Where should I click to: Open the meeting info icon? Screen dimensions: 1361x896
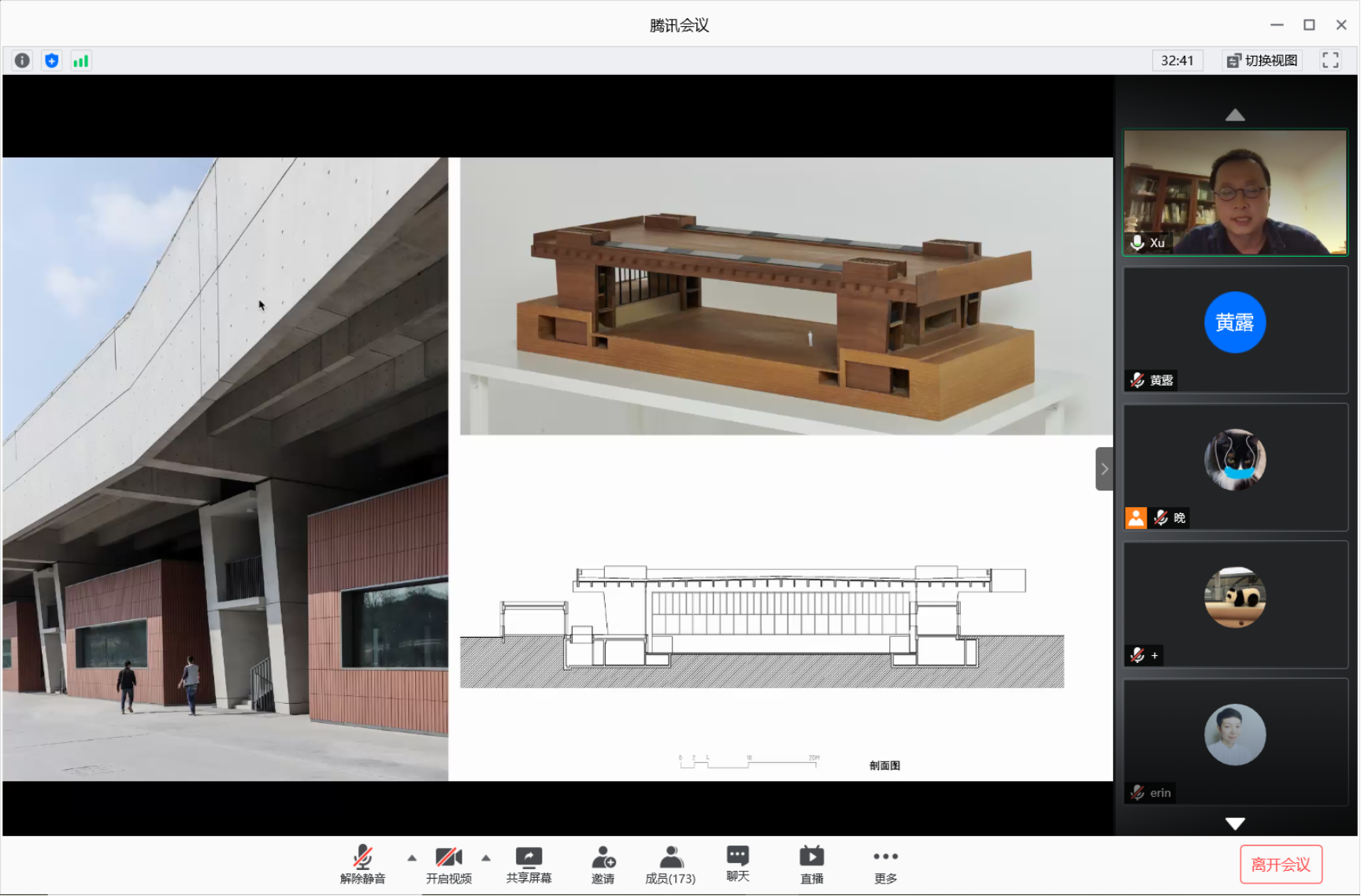[x=22, y=61]
